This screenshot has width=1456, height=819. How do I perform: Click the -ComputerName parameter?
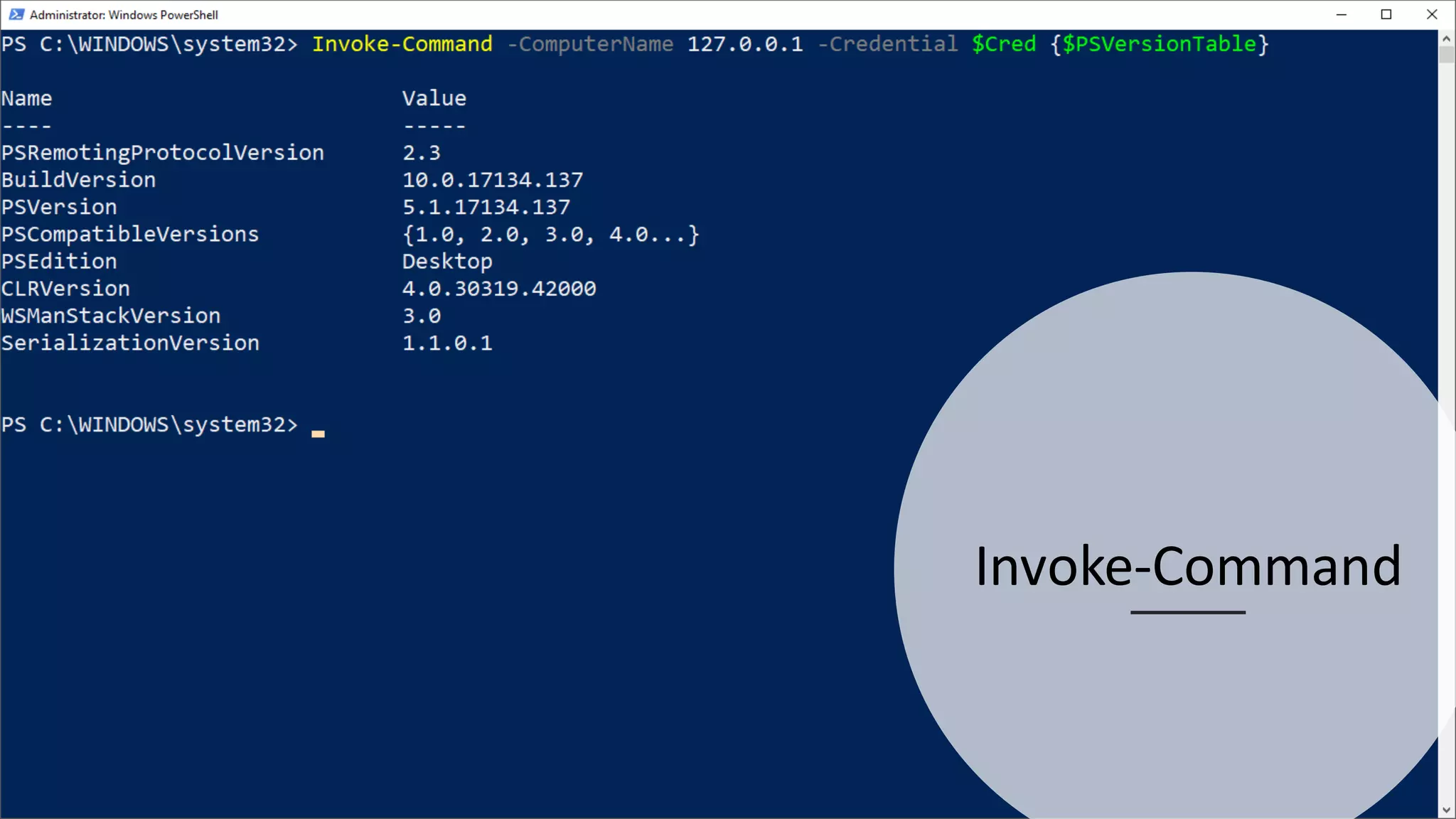[590, 44]
